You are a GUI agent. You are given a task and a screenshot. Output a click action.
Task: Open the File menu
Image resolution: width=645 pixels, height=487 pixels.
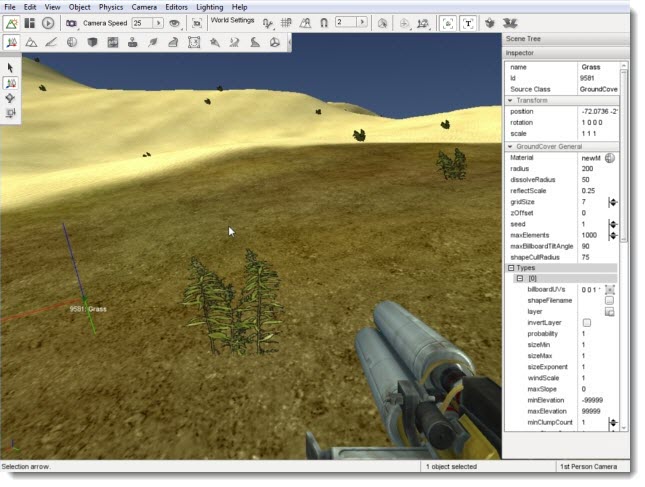click(10, 7)
